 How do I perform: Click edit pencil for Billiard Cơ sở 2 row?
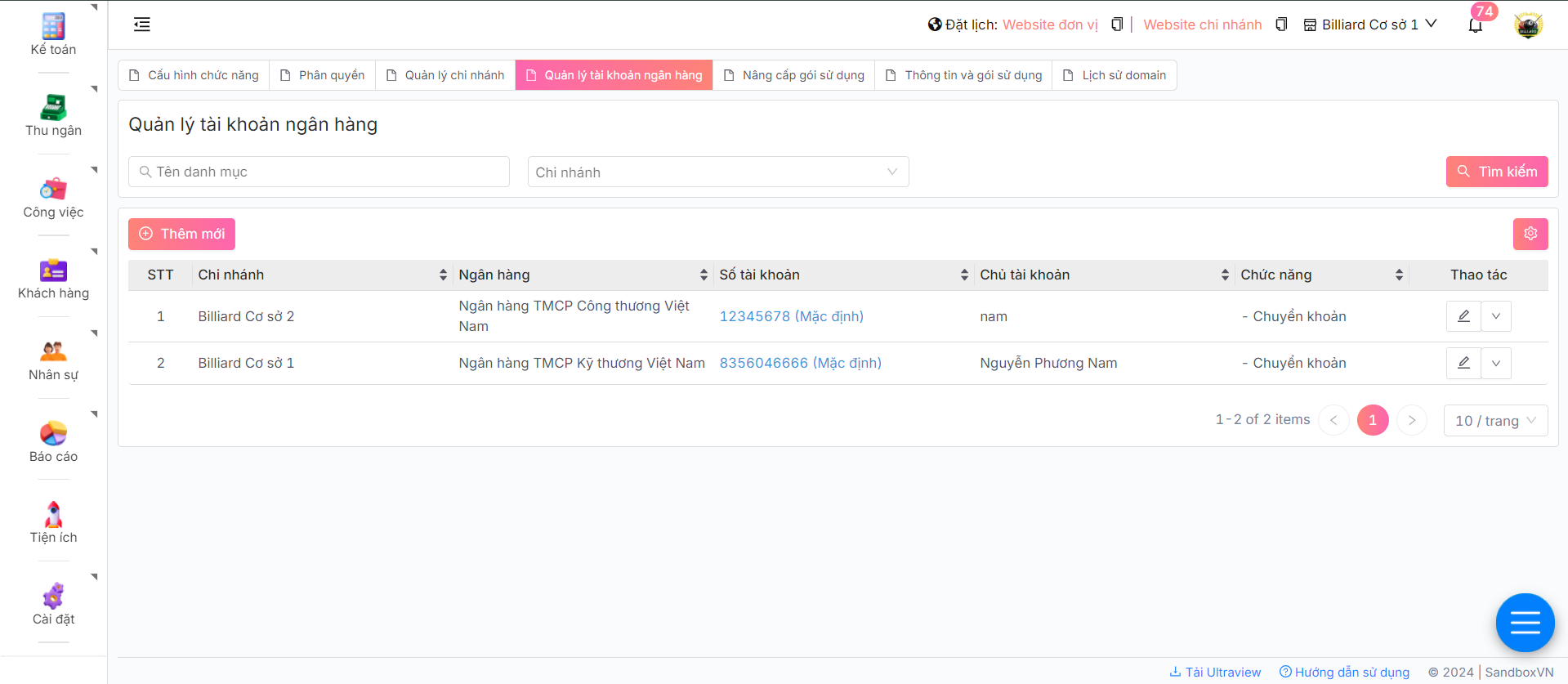pos(1463,316)
